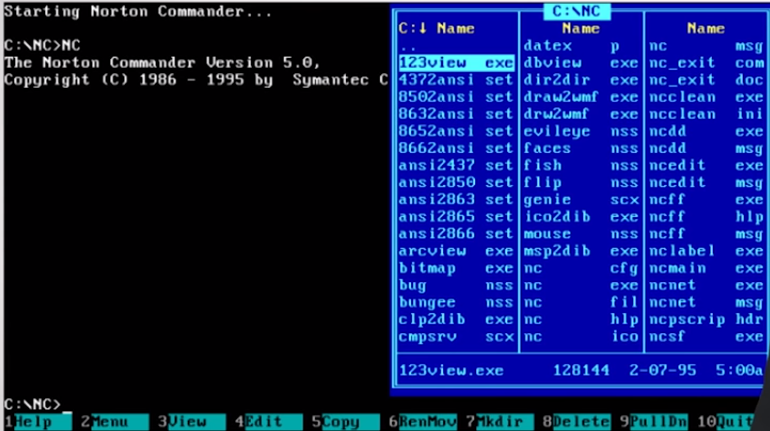This screenshot has width=770, height=431.
Task: Select file genie scx
Action: click(x=581, y=200)
